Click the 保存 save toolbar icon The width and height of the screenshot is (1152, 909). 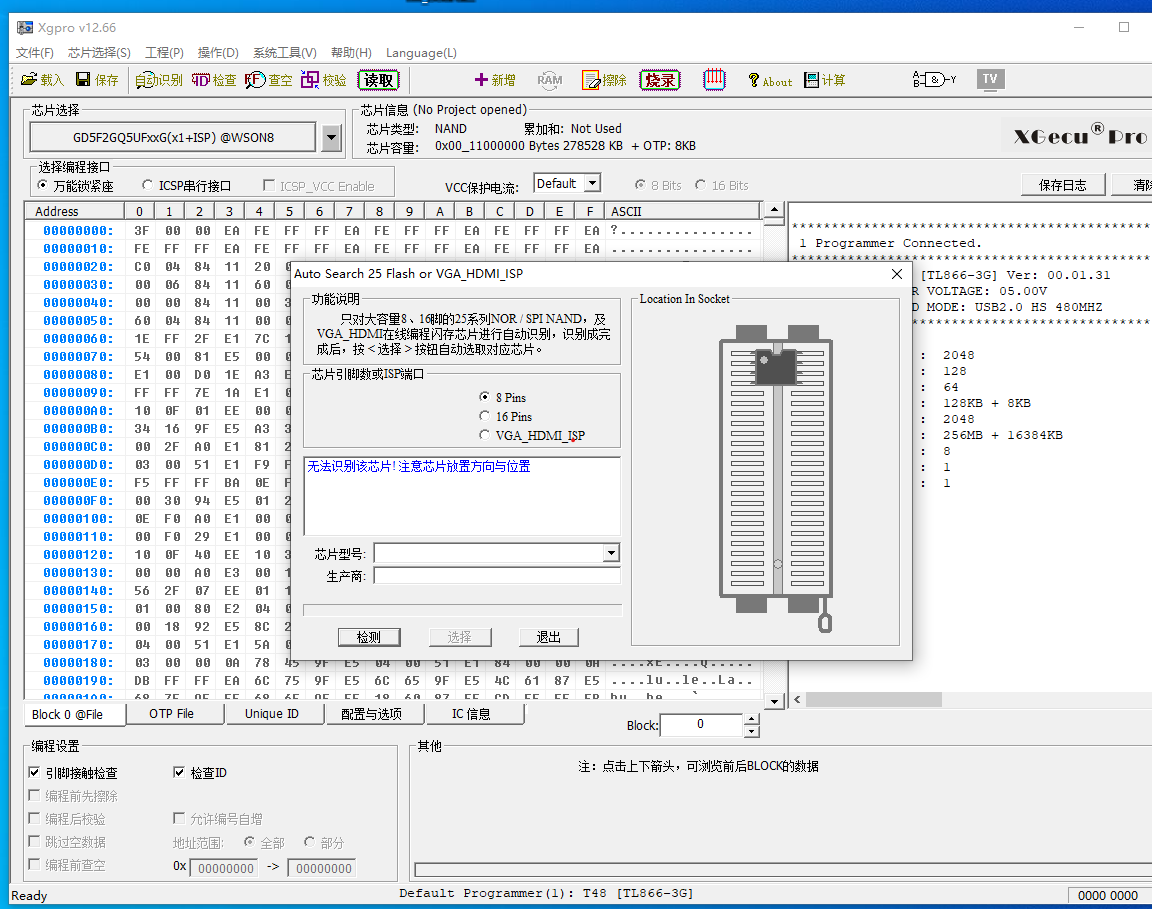pos(97,80)
